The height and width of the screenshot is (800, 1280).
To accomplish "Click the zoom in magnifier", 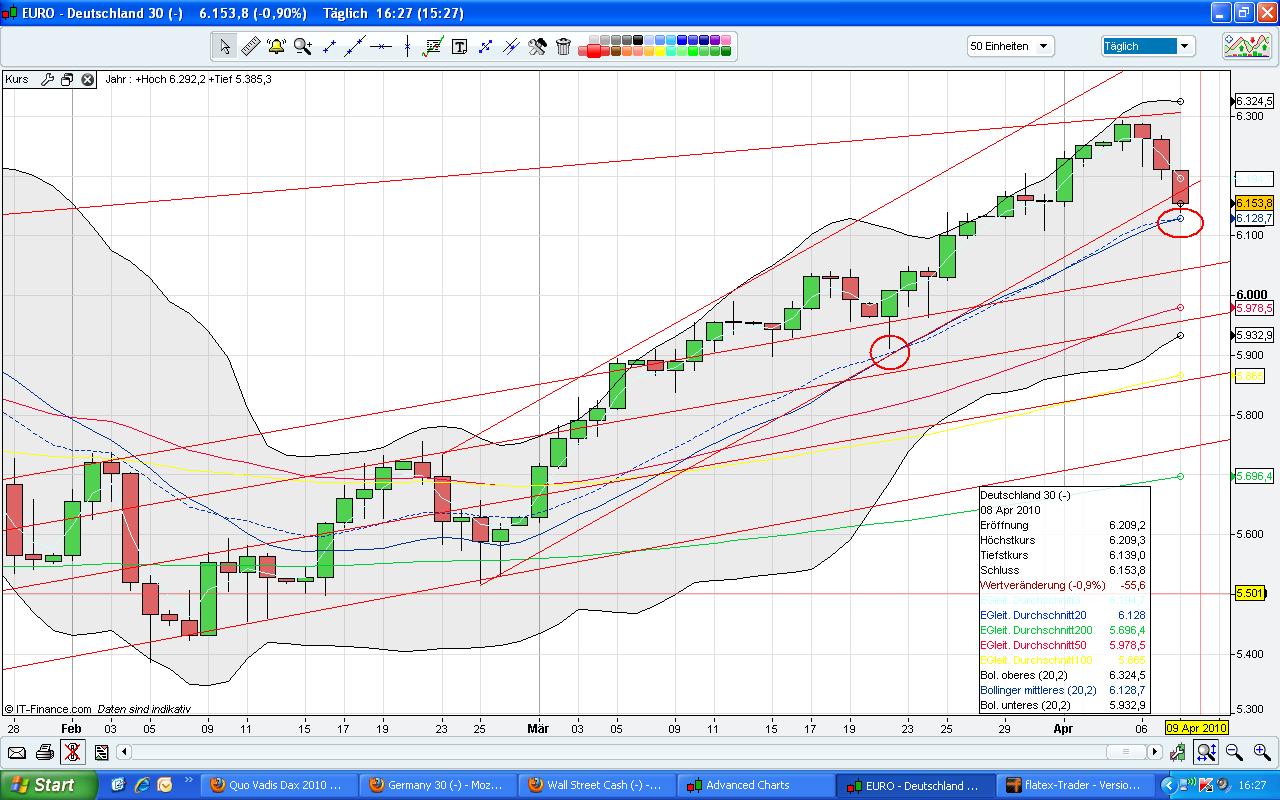I will tap(1261, 752).
